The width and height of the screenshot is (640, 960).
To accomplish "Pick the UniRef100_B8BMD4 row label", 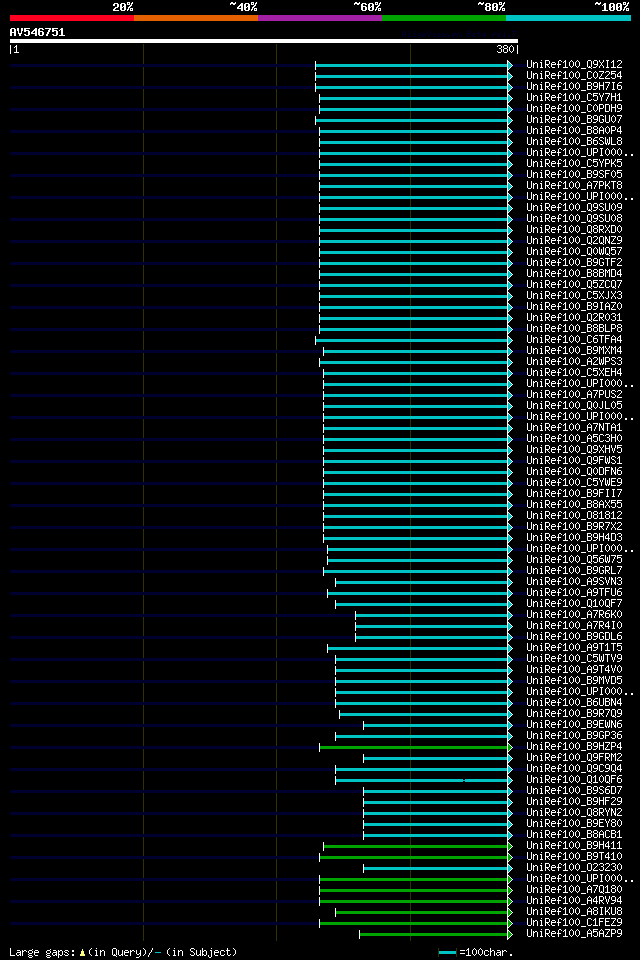I will (x=574, y=274).
